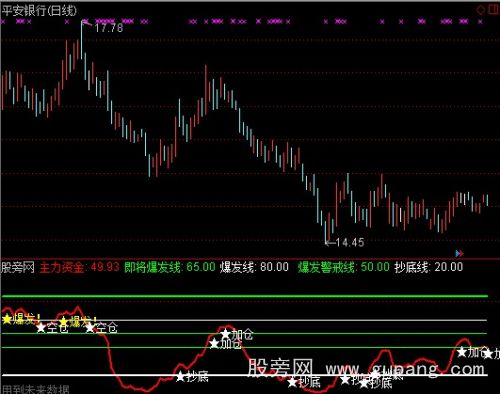Click the thick green line in indicator panel
The image size is (500, 394).
pyautogui.click(x=244, y=296)
